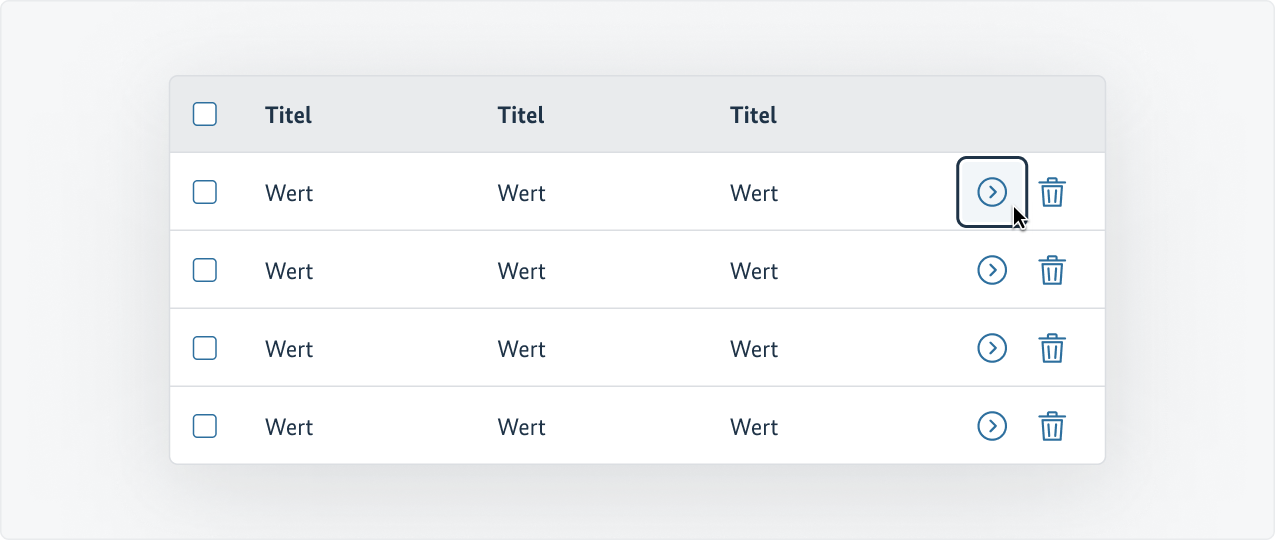1275x540 pixels.
Task: Click the middle Titel column header
Action: point(521,115)
